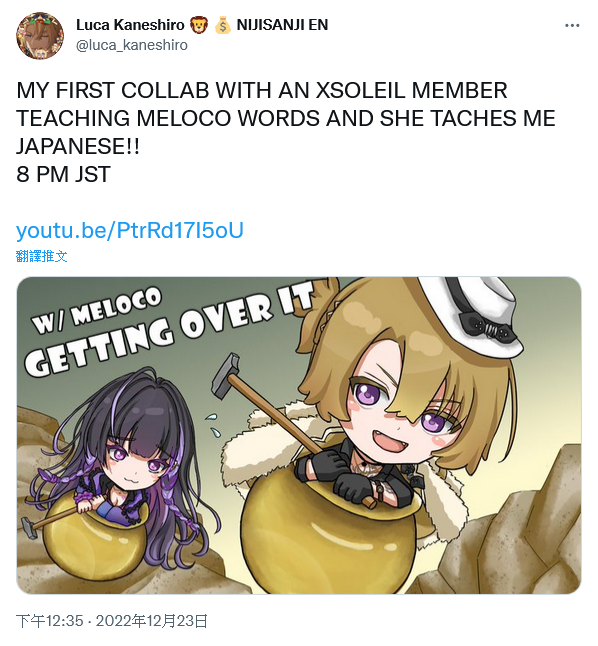
Task: Click the tweet timestamp 下午12:35
Action: (49, 621)
